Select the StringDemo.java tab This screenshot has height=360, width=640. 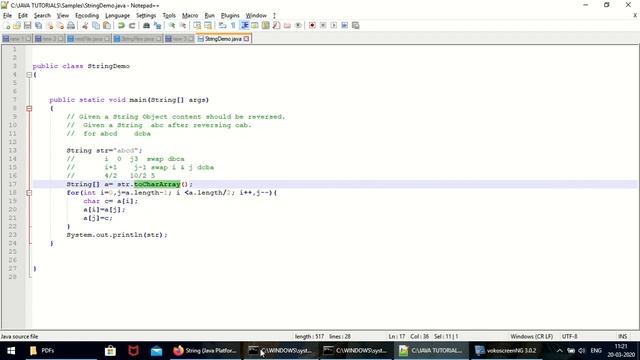[x=223, y=39]
